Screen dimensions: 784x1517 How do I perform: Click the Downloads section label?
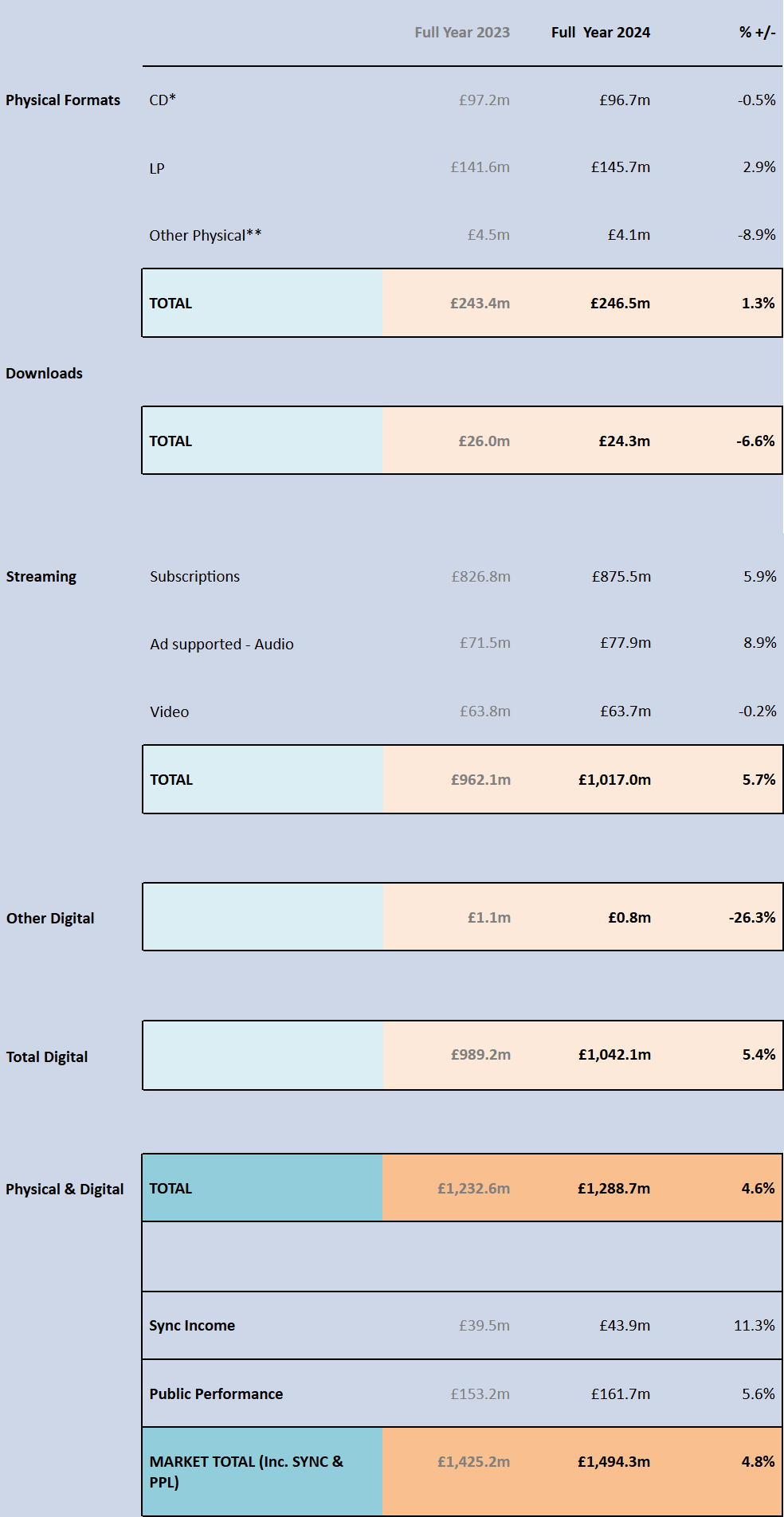pos(45,374)
